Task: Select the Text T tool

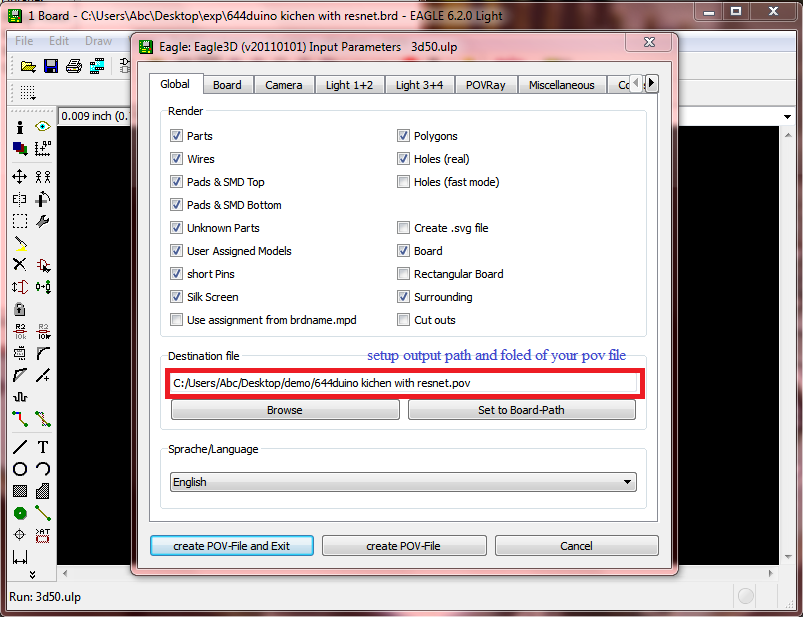Action: pos(43,447)
